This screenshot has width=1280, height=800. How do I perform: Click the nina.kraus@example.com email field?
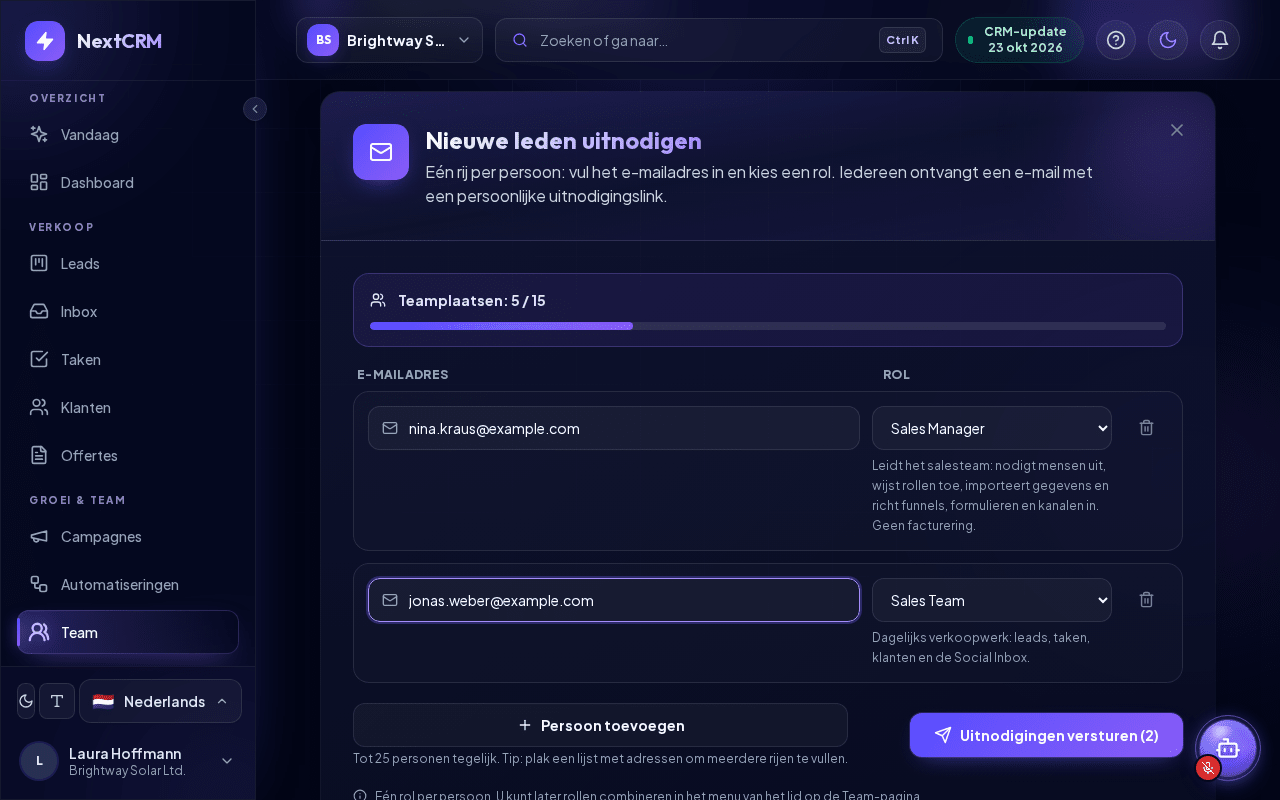click(x=614, y=428)
